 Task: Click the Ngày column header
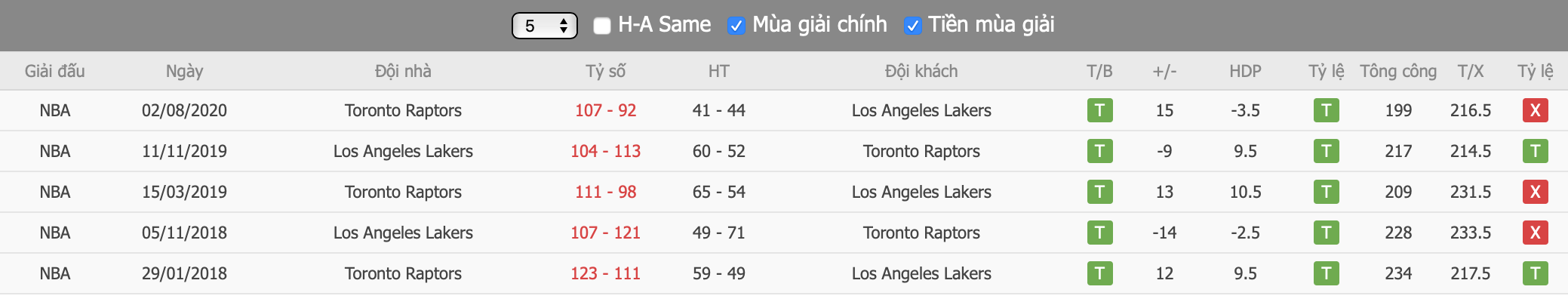184,71
